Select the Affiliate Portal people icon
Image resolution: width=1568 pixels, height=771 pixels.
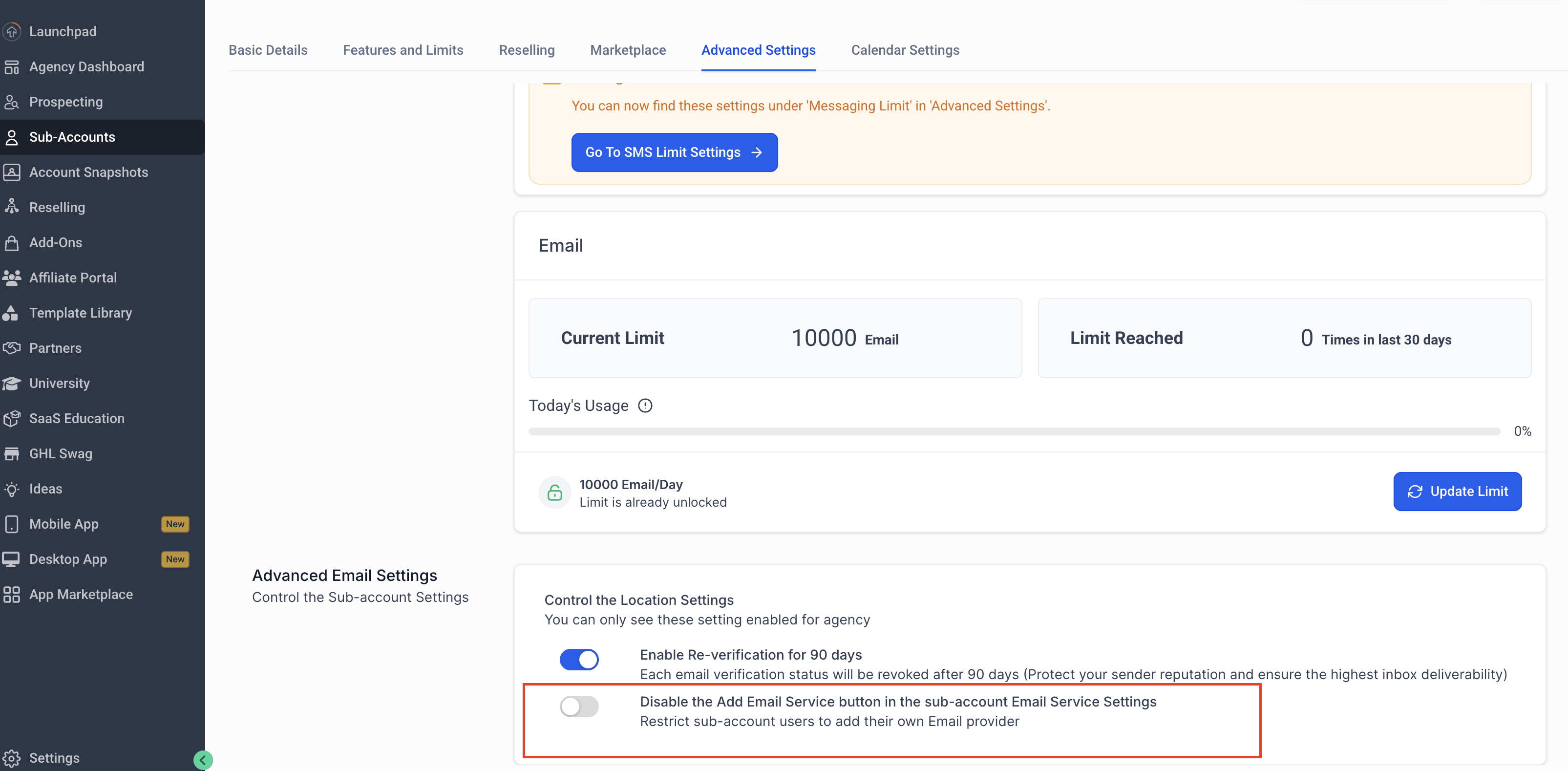(12, 278)
